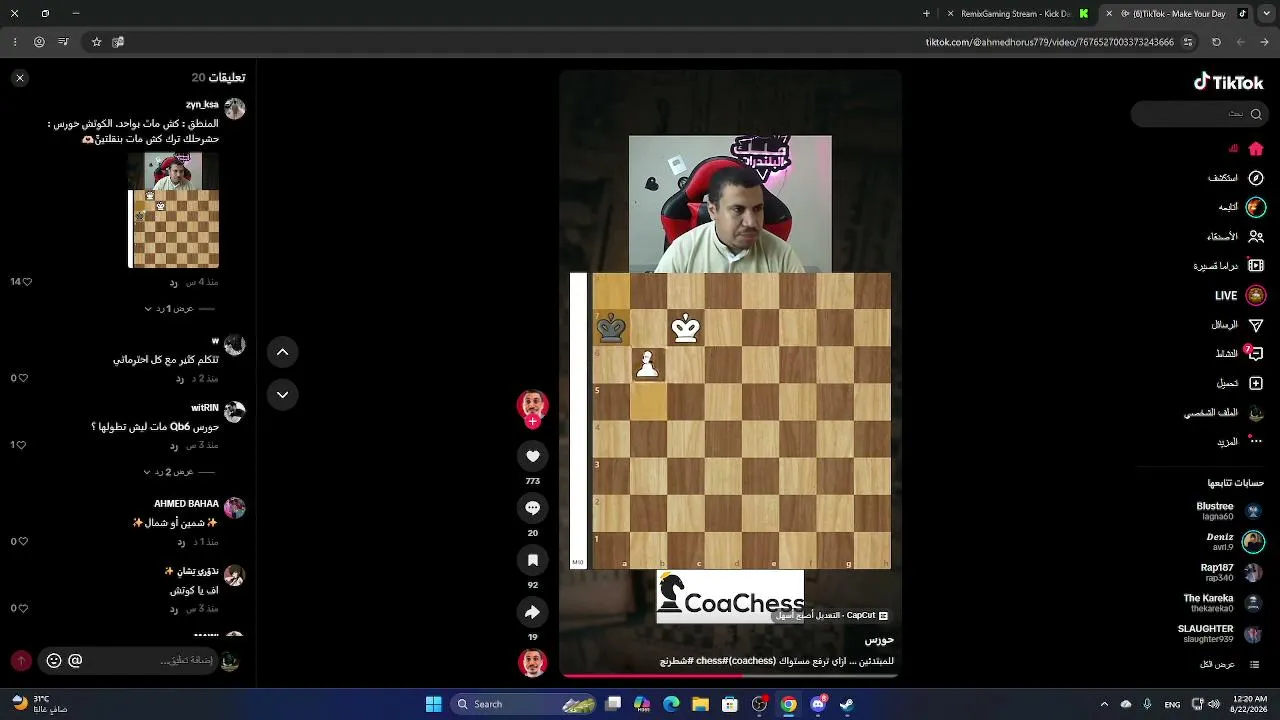Open the video comments bubble icon
The image size is (1280, 720).
coord(533,508)
